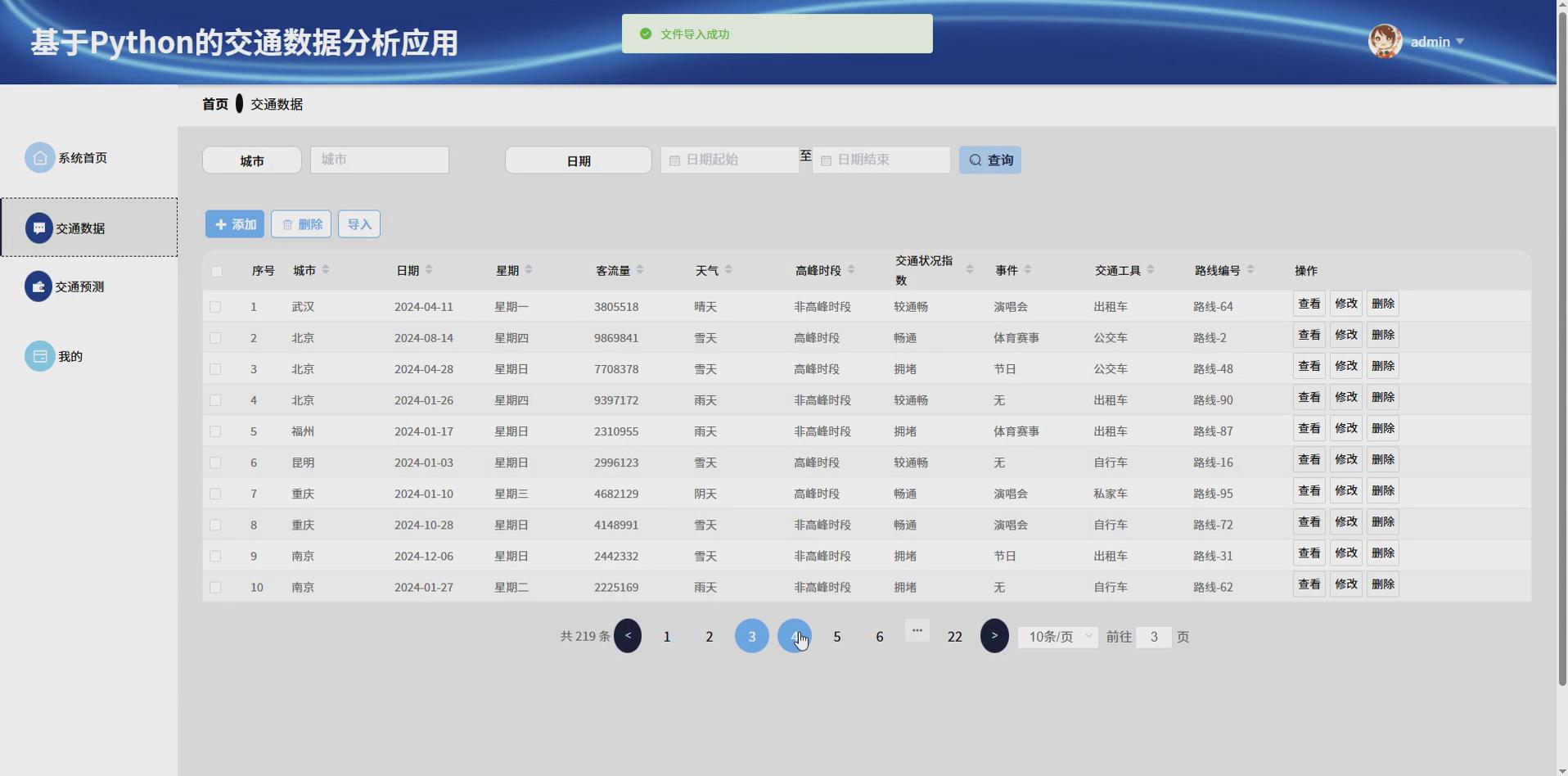Check the checkbox for row 武汉
Viewport: 1568px width, 776px height.
point(216,306)
